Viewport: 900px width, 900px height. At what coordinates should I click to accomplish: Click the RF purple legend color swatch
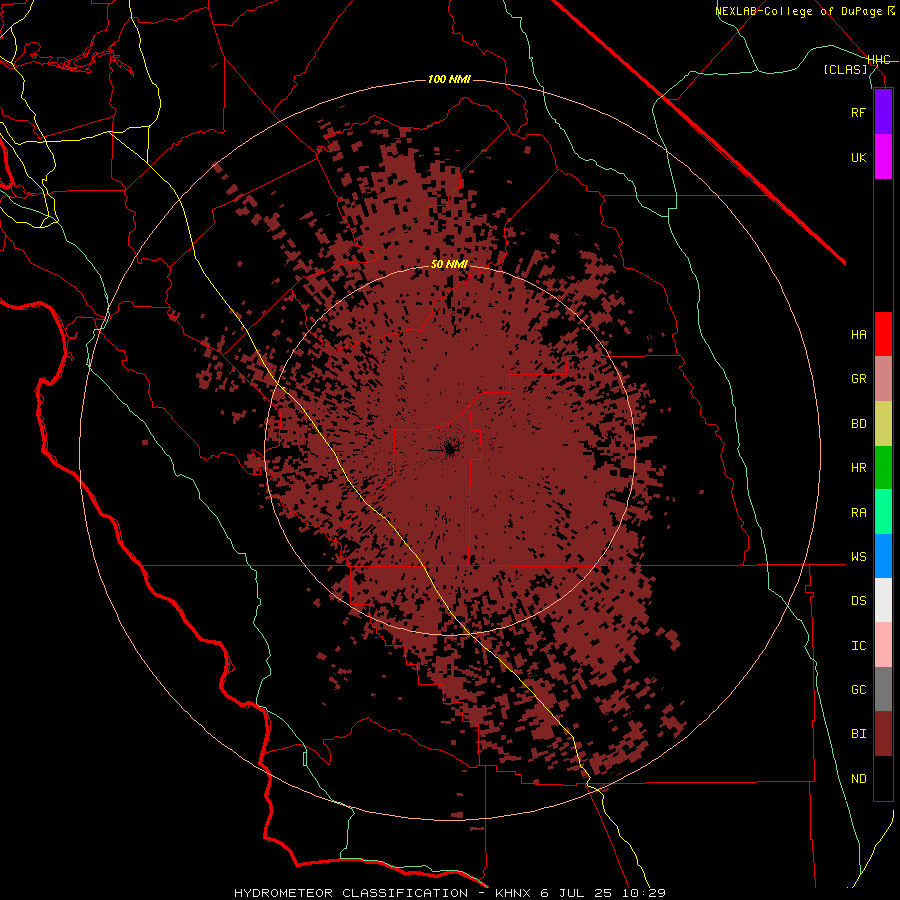point(883,112)
